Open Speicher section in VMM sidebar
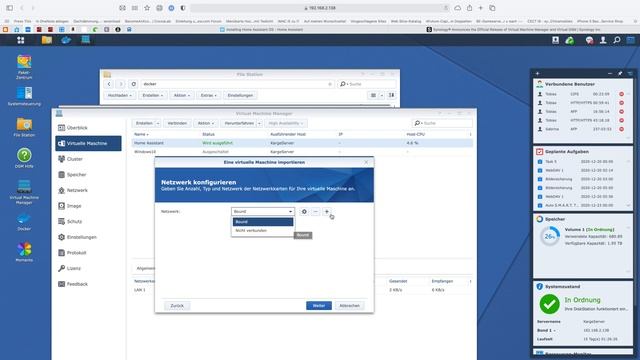This screenshot has height=360, width=640. pyautogui.click(x=88, y=175)
